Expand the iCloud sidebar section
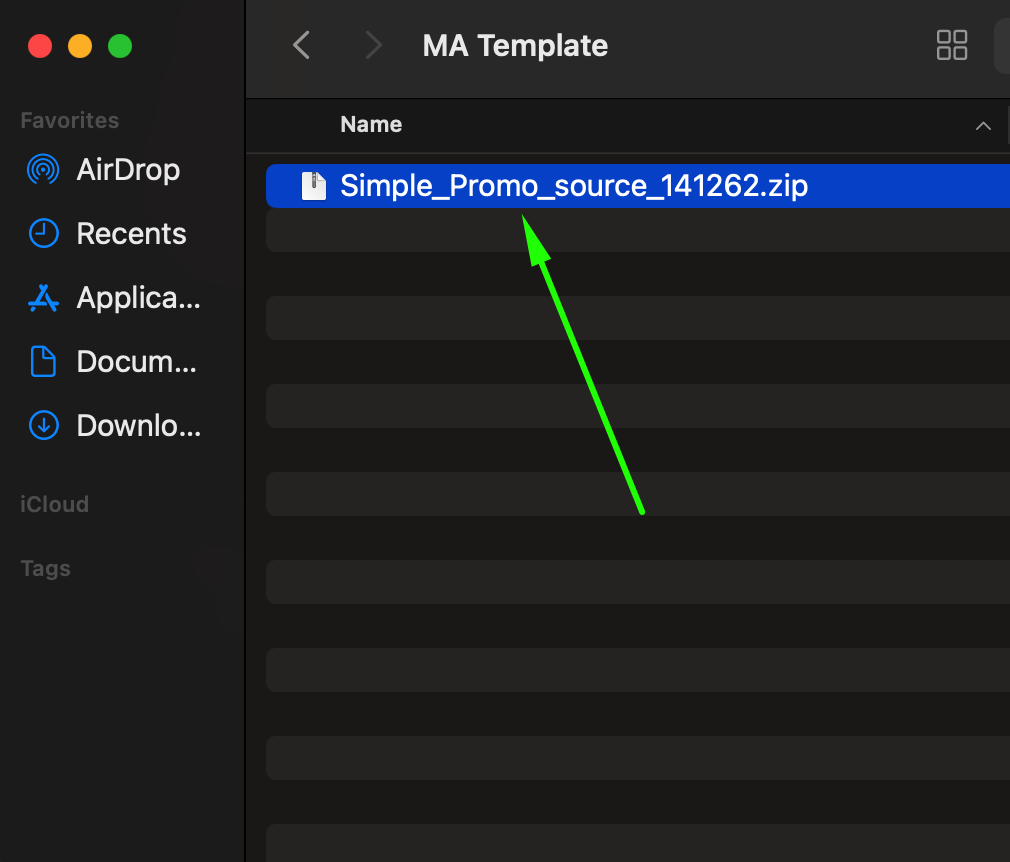 54,504
